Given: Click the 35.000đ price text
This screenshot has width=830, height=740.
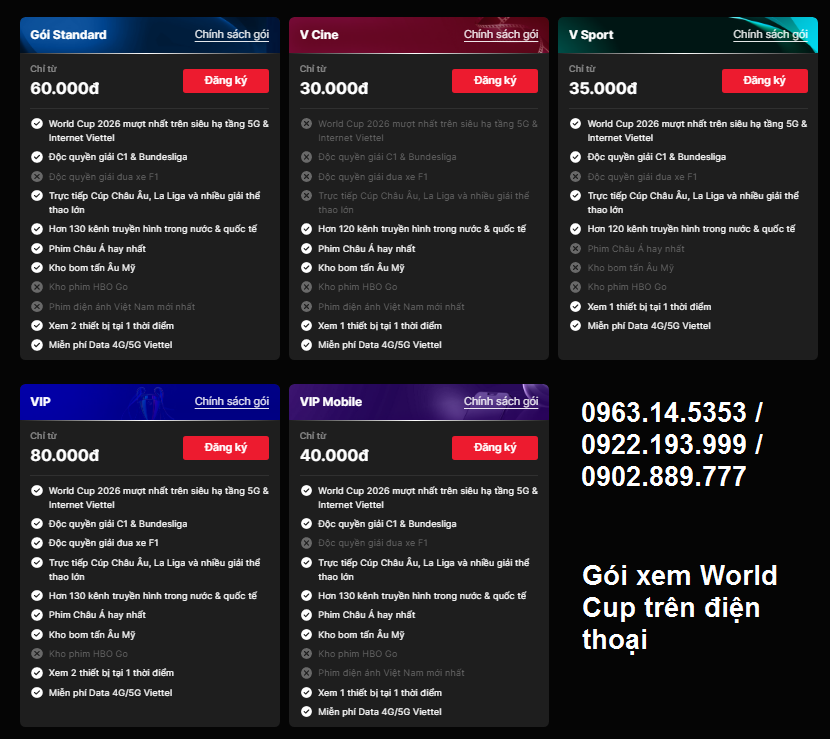Looking at the screenshot, I should pos(603,88).
